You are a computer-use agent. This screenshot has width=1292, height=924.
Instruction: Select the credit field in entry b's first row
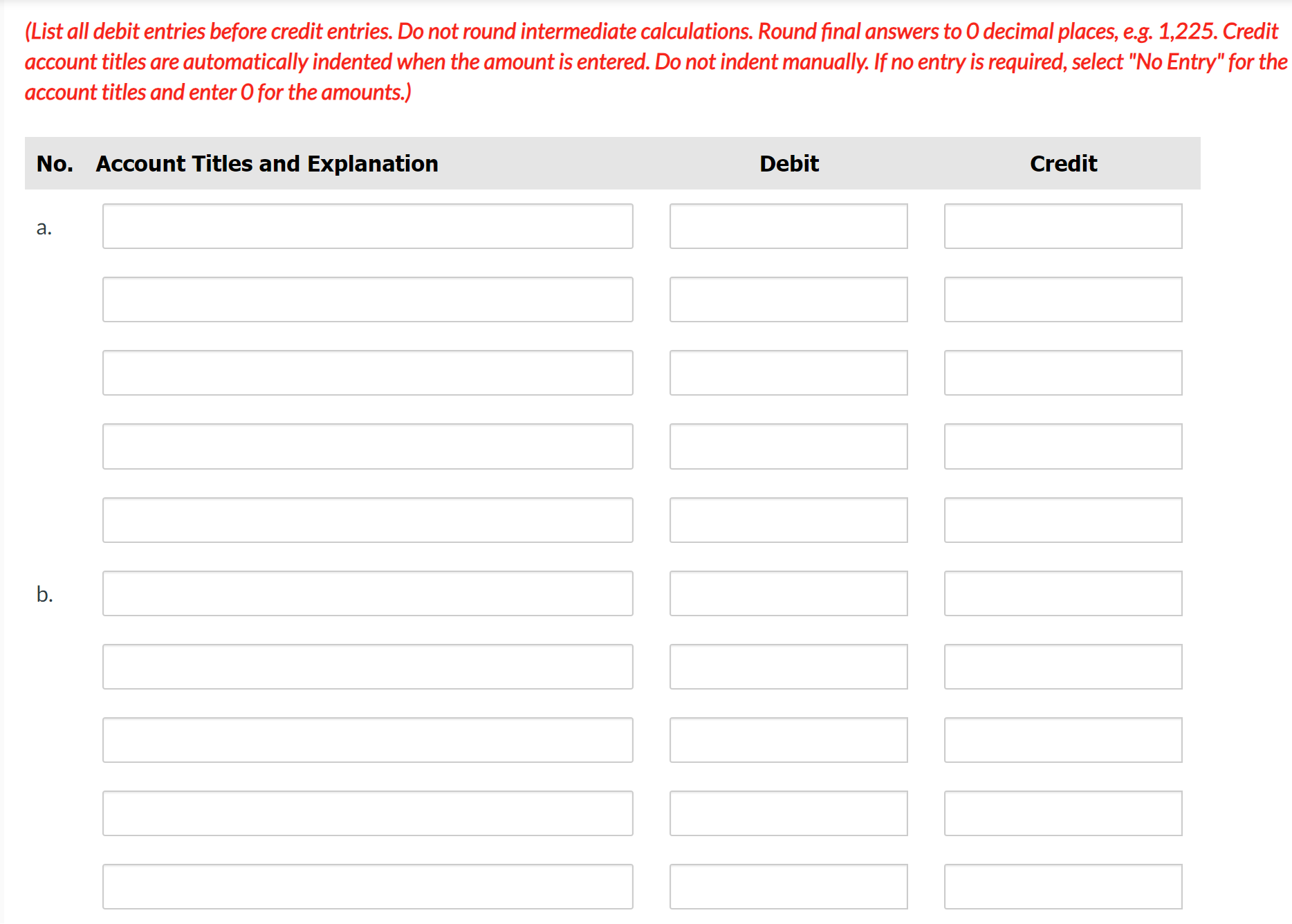click(1063, 593)
